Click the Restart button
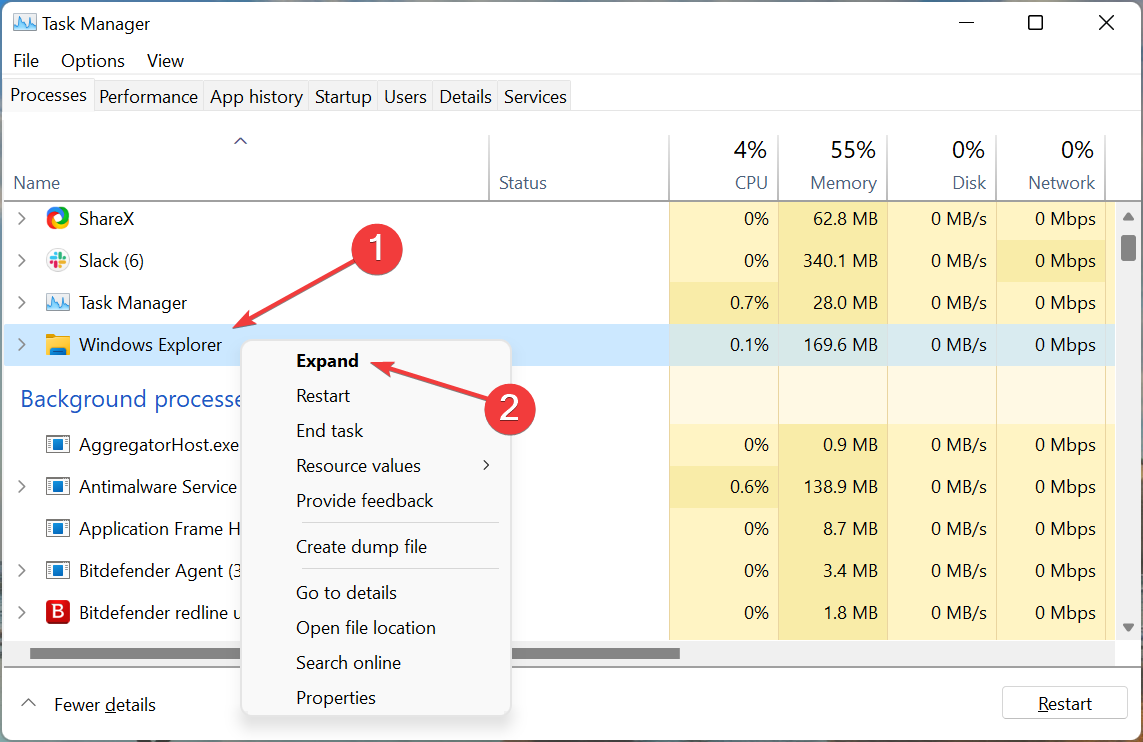The image size is (1143, 742). pyautogui.click(x=1064, y=703)
